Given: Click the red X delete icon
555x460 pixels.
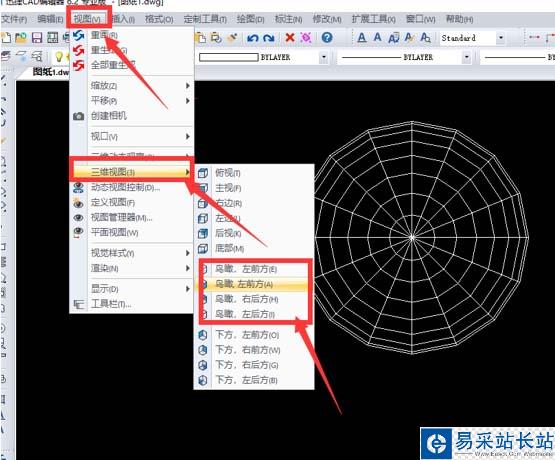Looking at the screenshot, I should click(290, 37).
